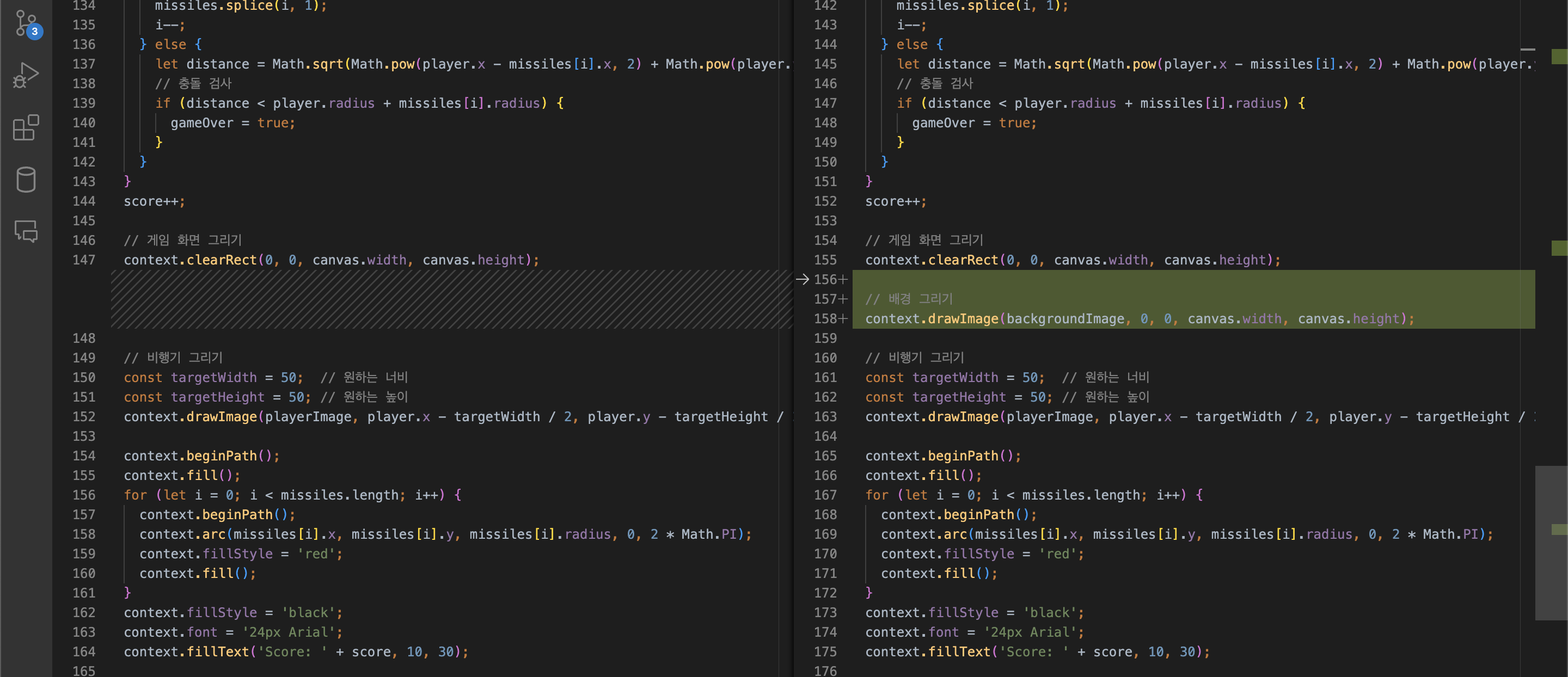Click revert arrow beside line 156

click(803, 279)
